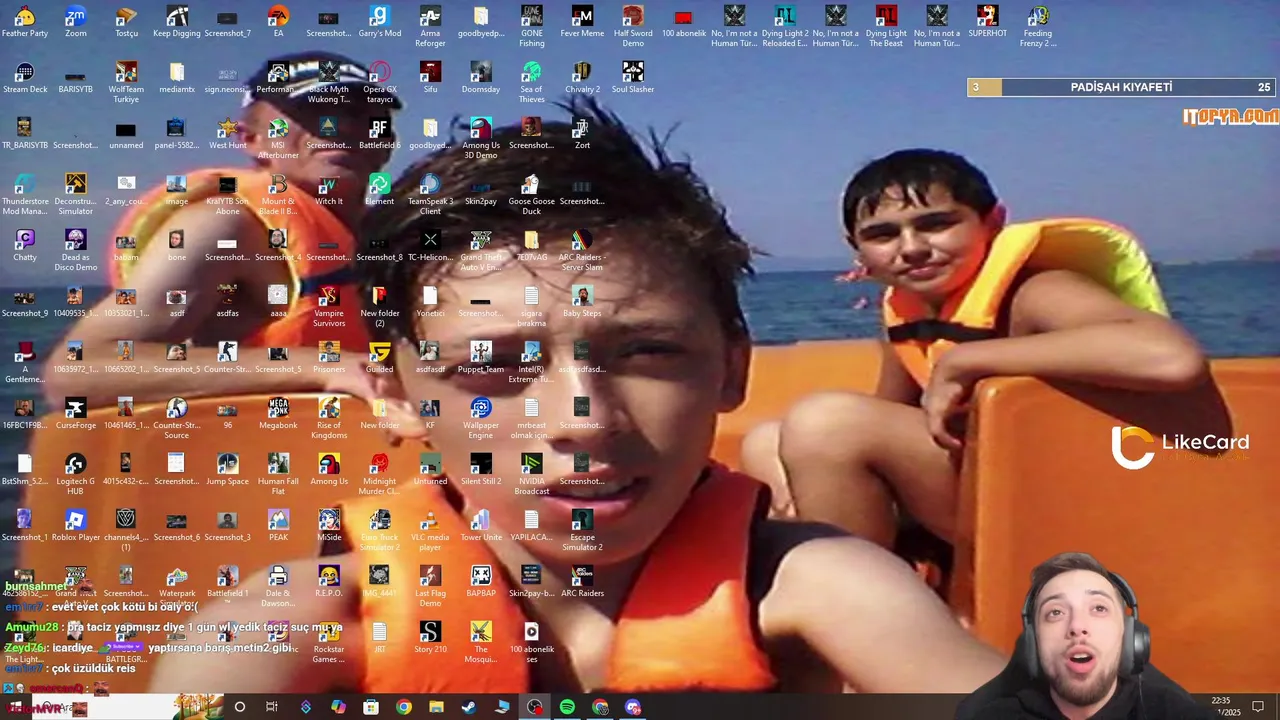Launch Half Sword Demo
Image resolution: width=1280 pixels, height=720 pixels.
pos(633,17)
